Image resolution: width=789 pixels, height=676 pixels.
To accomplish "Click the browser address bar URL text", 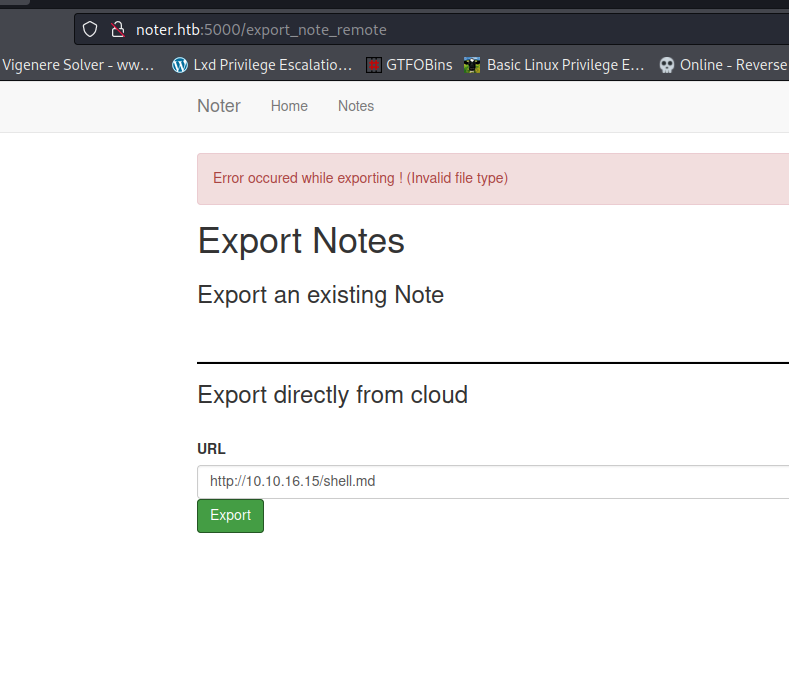I will 261,30.
